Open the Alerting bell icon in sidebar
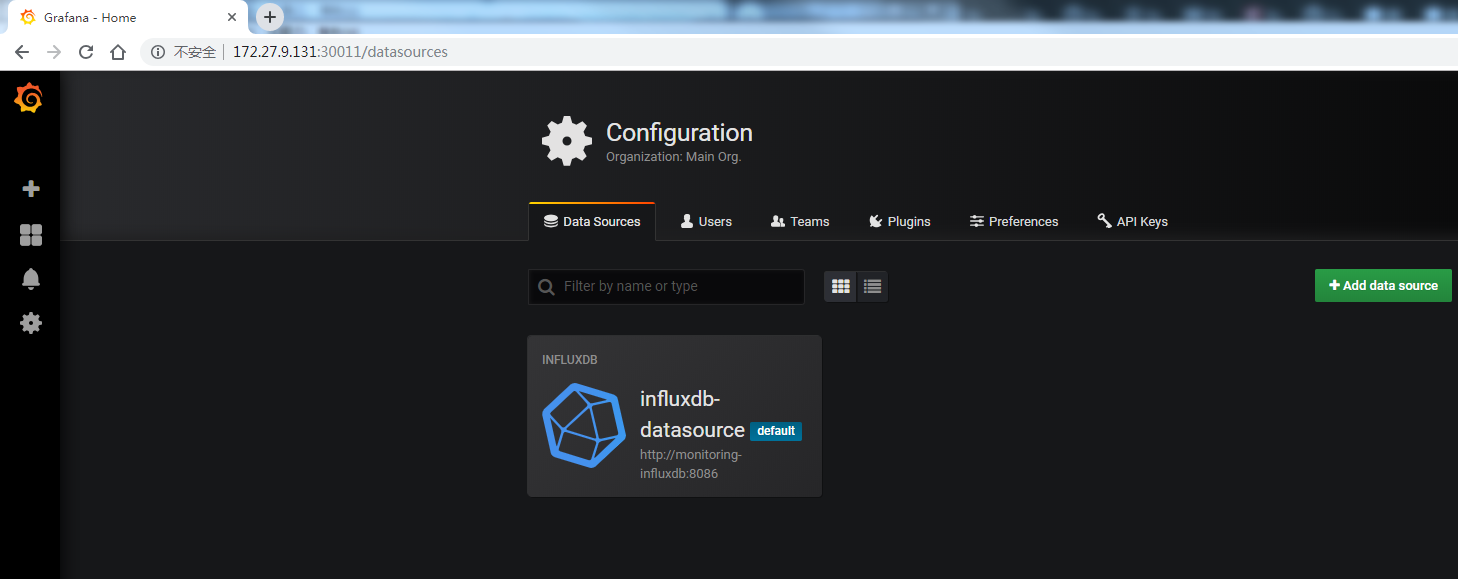The image size is (1458, 579). pos(31,279)
